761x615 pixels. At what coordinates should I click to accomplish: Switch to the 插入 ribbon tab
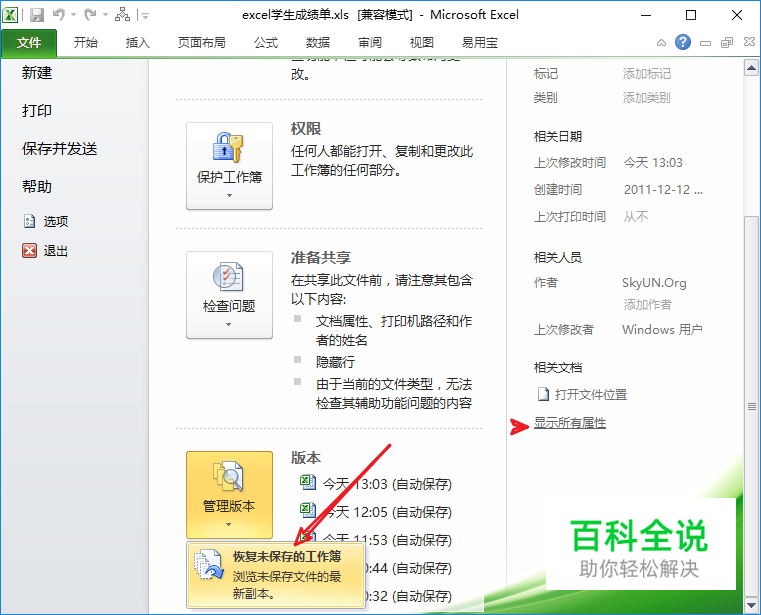137,43
